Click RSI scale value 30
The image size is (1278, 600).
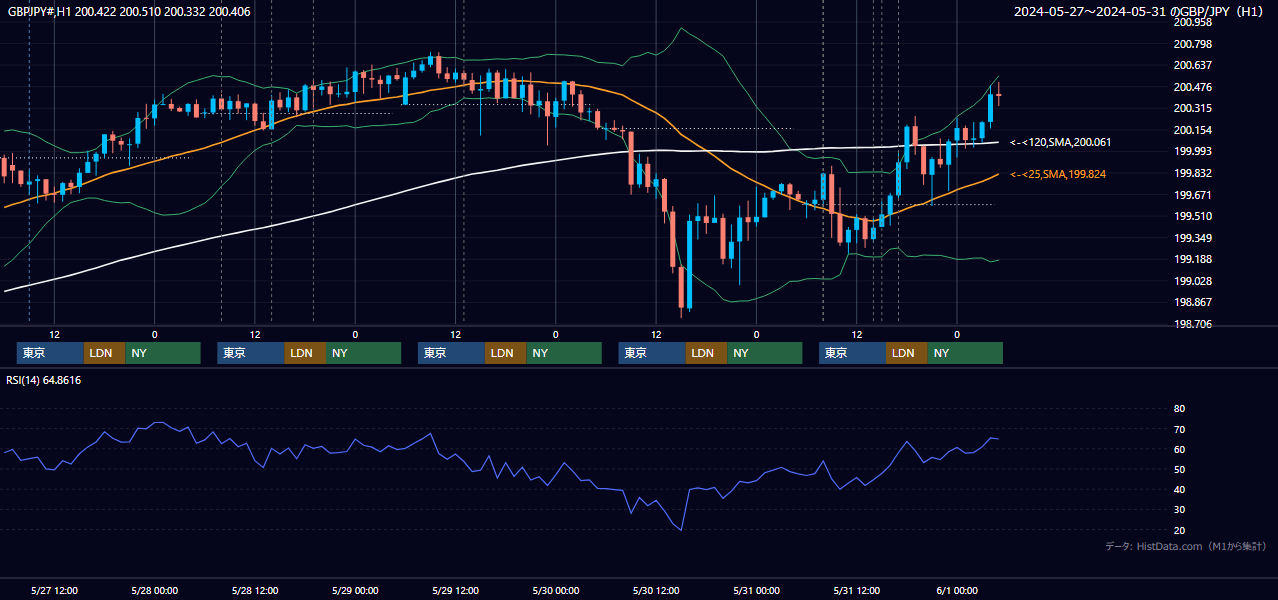1179,510
